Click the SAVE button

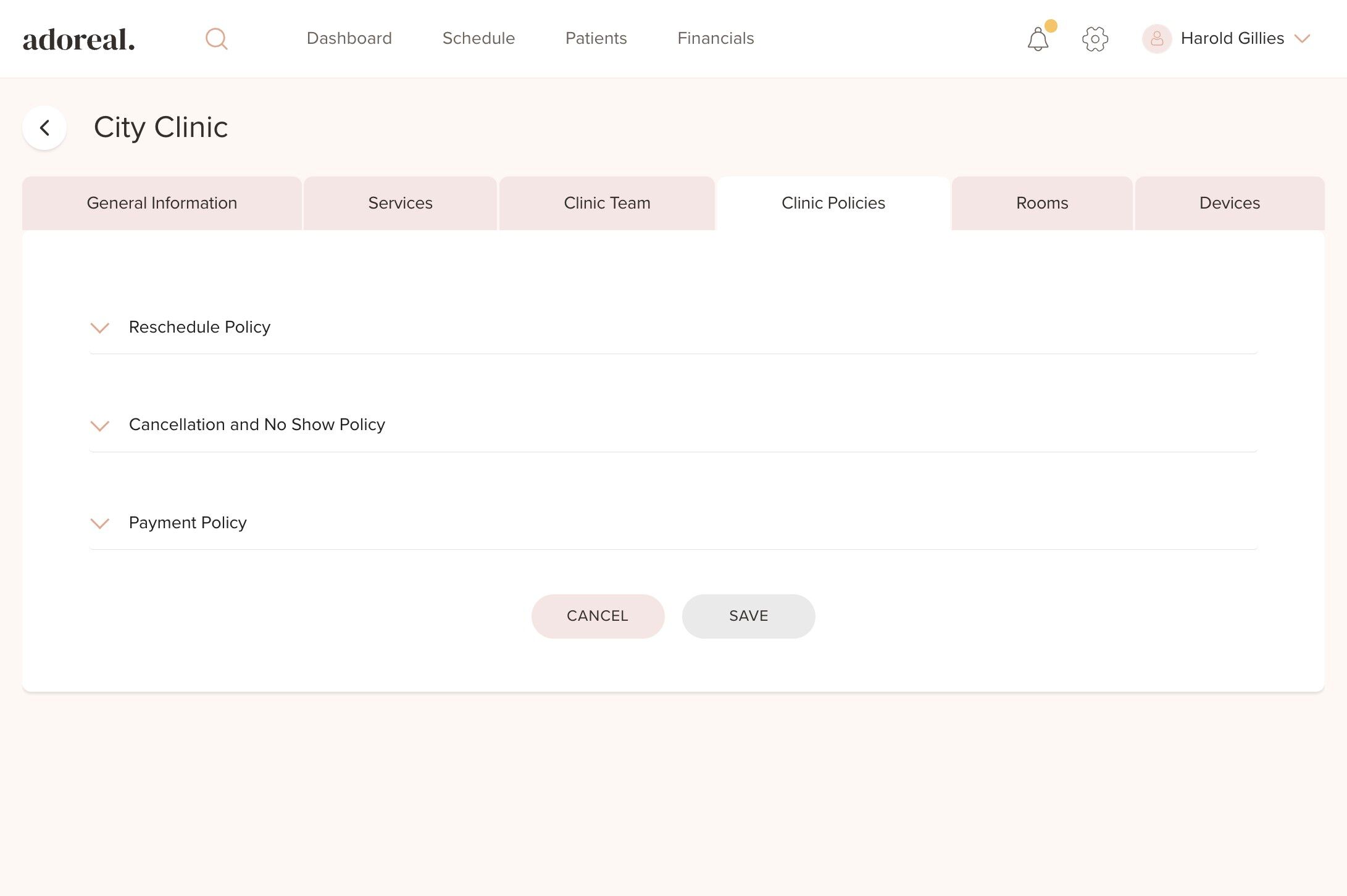coord(748,616)
